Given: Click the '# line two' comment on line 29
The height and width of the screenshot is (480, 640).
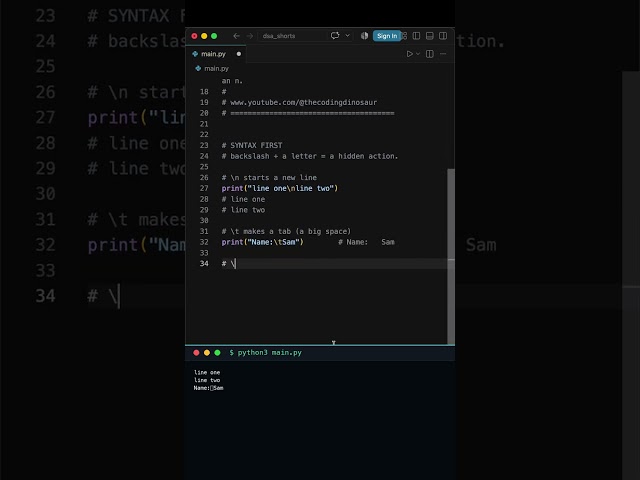Looking at the screenshot, I should click(x=243, y=210).
